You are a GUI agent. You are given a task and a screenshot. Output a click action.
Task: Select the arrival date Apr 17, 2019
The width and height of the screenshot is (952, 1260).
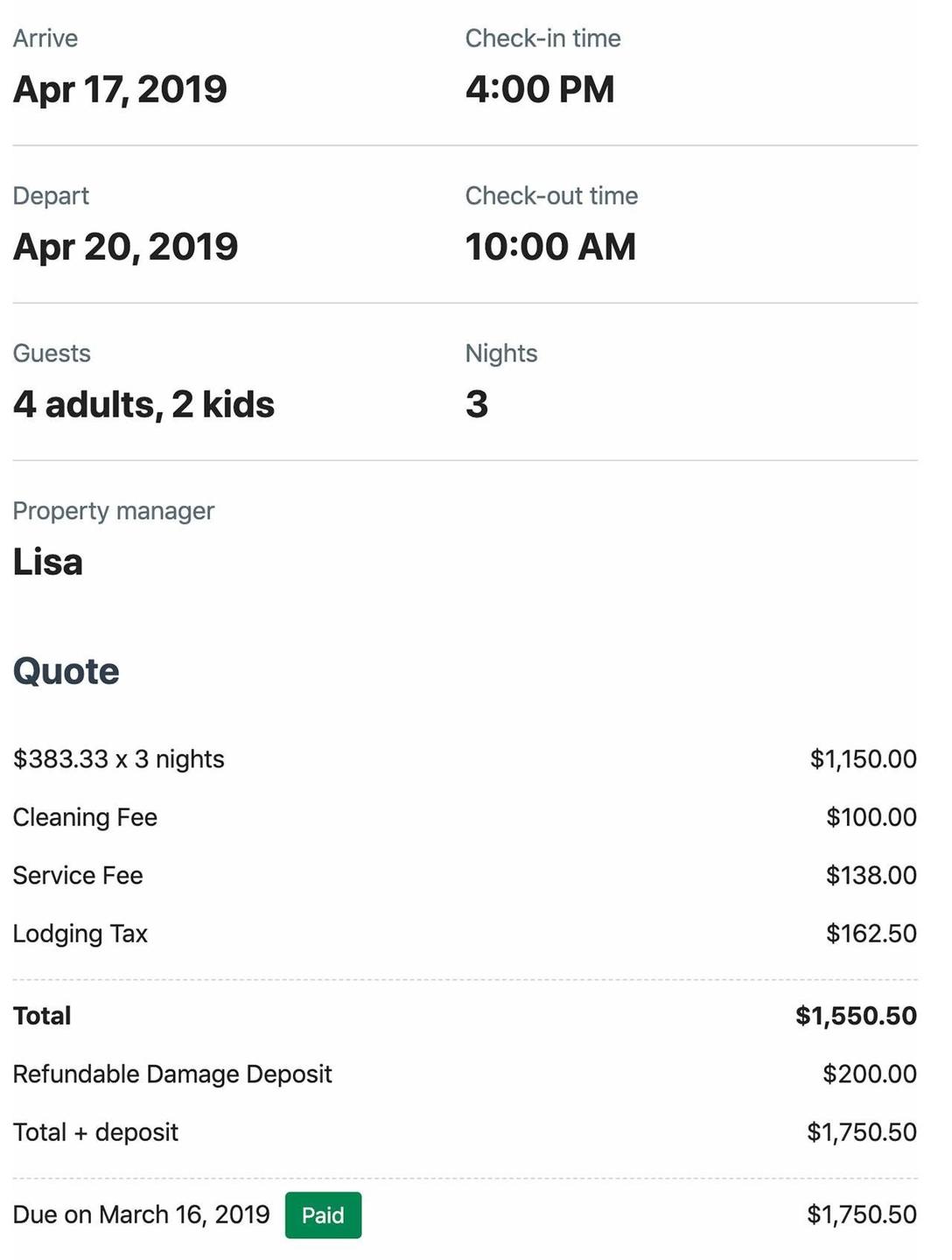[120, 89]
